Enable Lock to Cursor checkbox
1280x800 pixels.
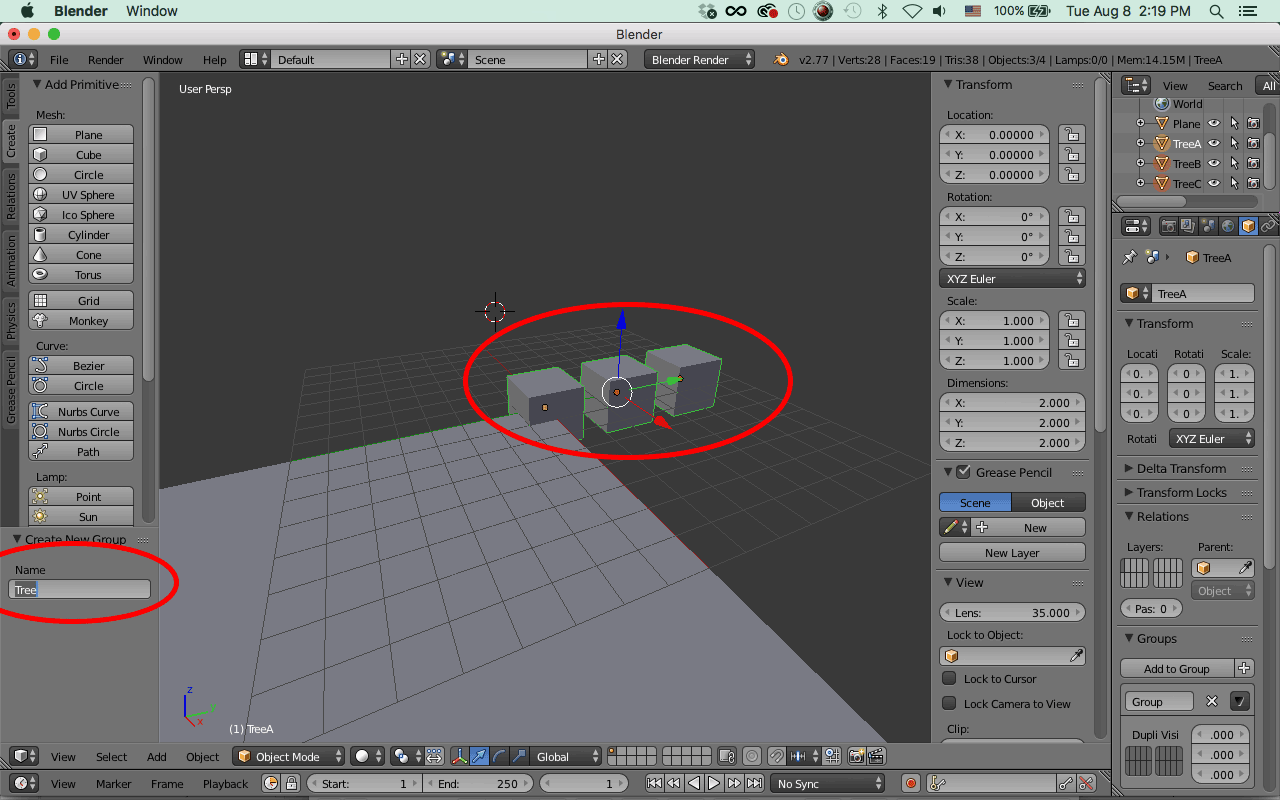[x=949, y=678]
